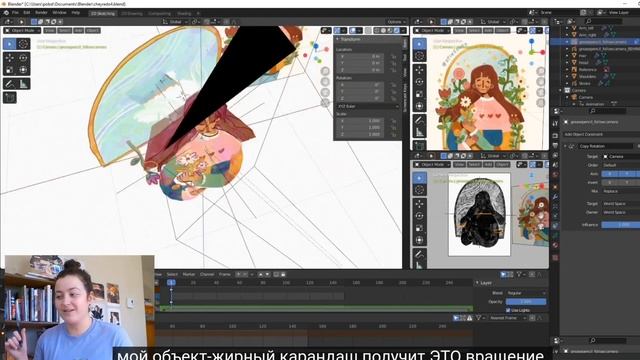640x360 pixels.
Task: Click Add Object Constraint button
Action: 601,134
